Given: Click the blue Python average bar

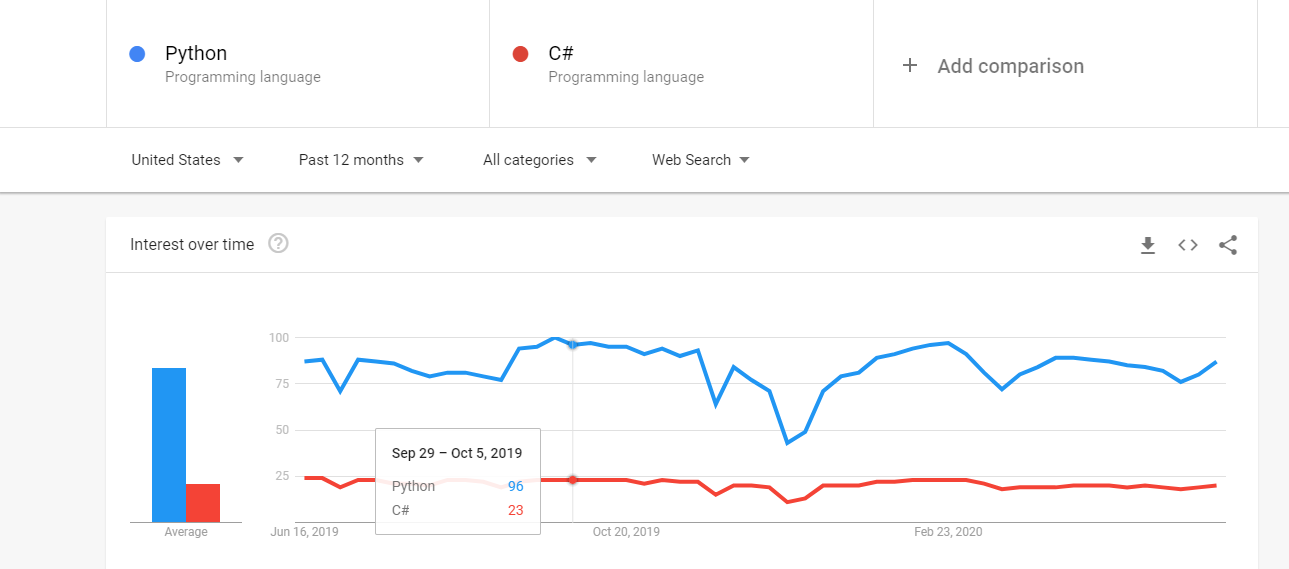Looking at the screenshot, I should pos(169,445).
